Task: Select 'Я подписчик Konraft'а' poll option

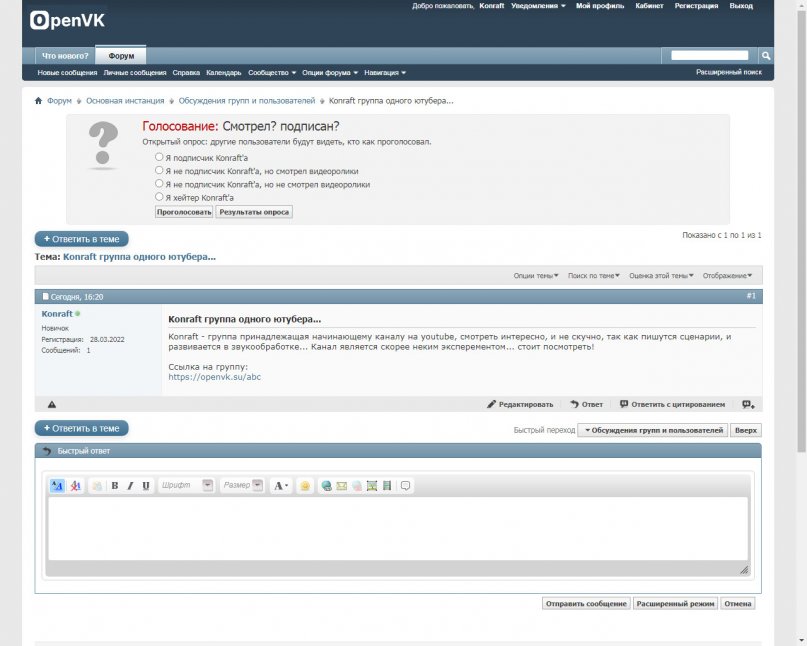Action: coord(159,157)
